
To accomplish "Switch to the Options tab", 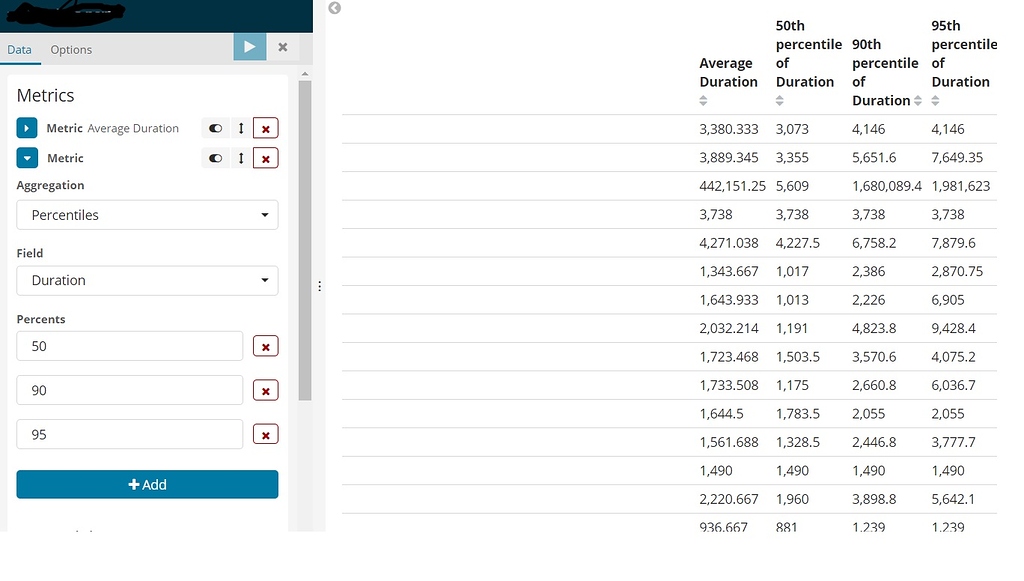I will 69,49.
